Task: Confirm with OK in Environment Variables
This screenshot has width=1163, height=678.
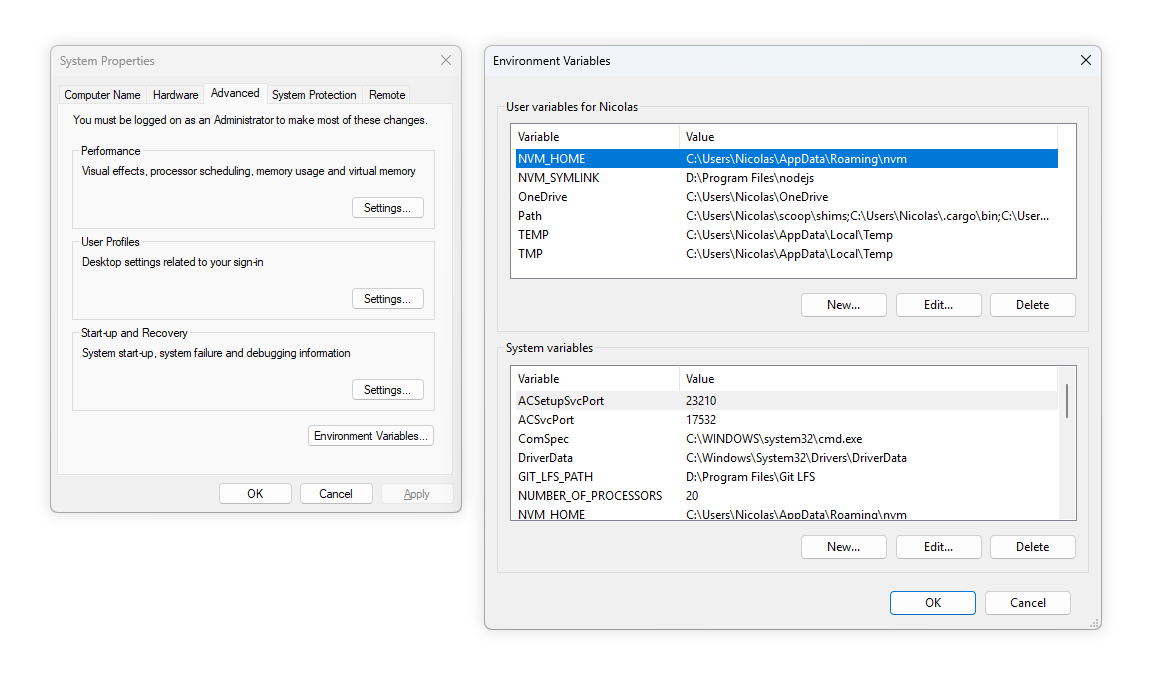Action: click(932, 603)
